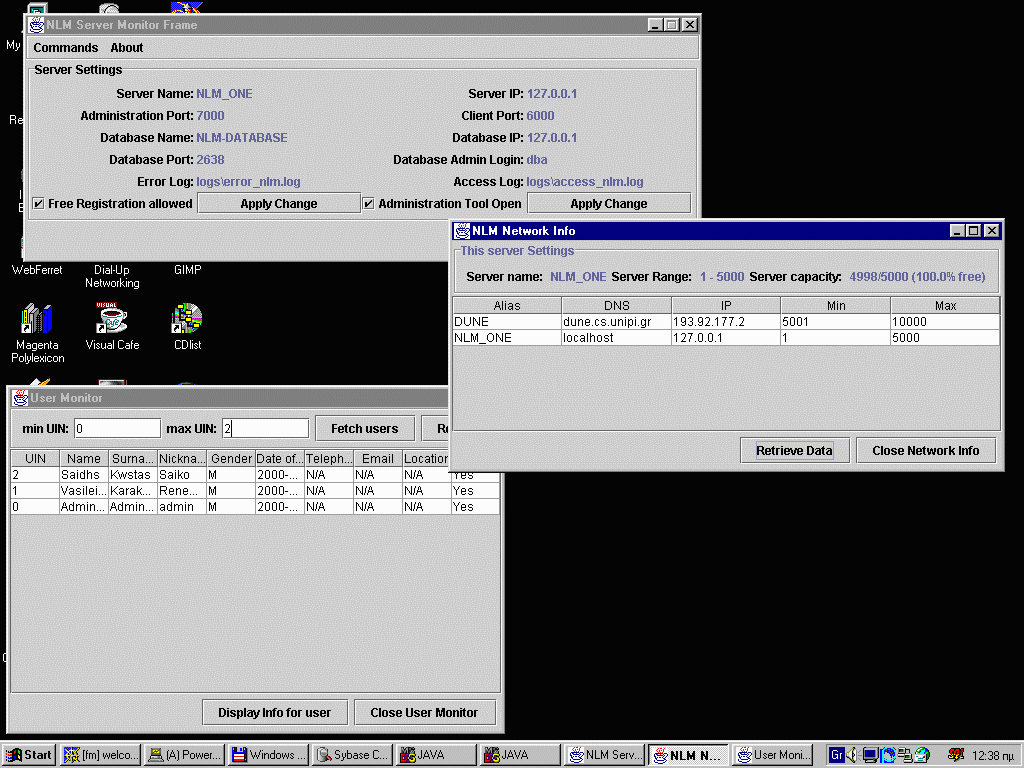Click the Retrieve Data button
Screen dimensions: 1024x768
click(x=794, y=451)
